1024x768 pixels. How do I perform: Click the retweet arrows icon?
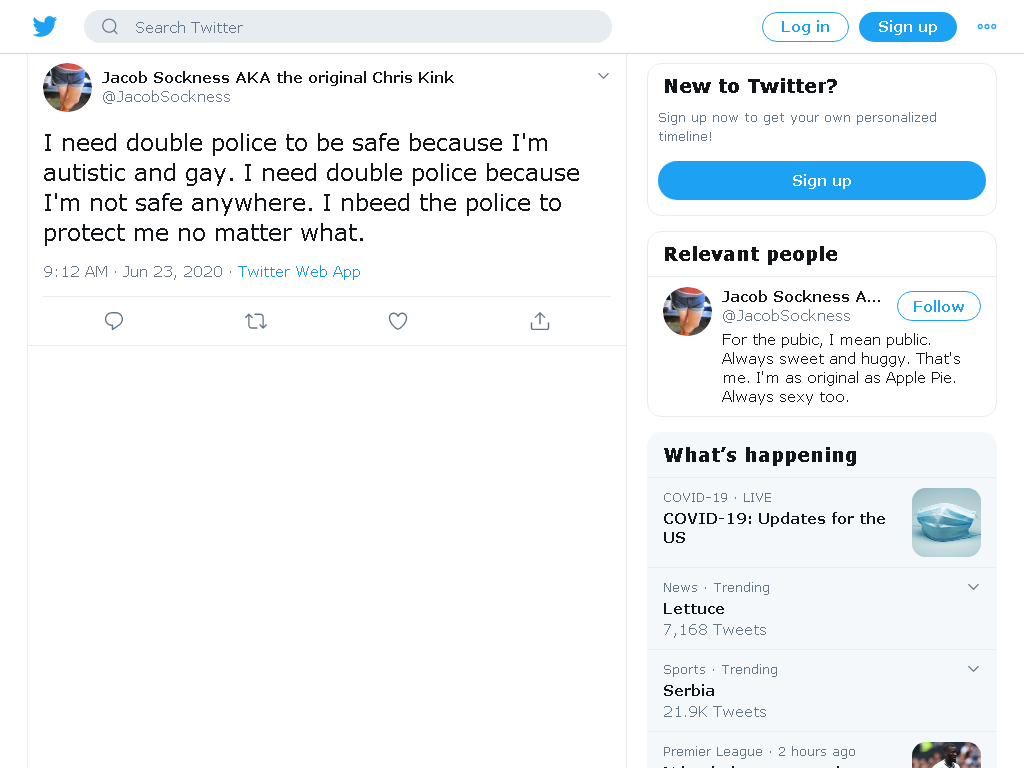point(256,321)
